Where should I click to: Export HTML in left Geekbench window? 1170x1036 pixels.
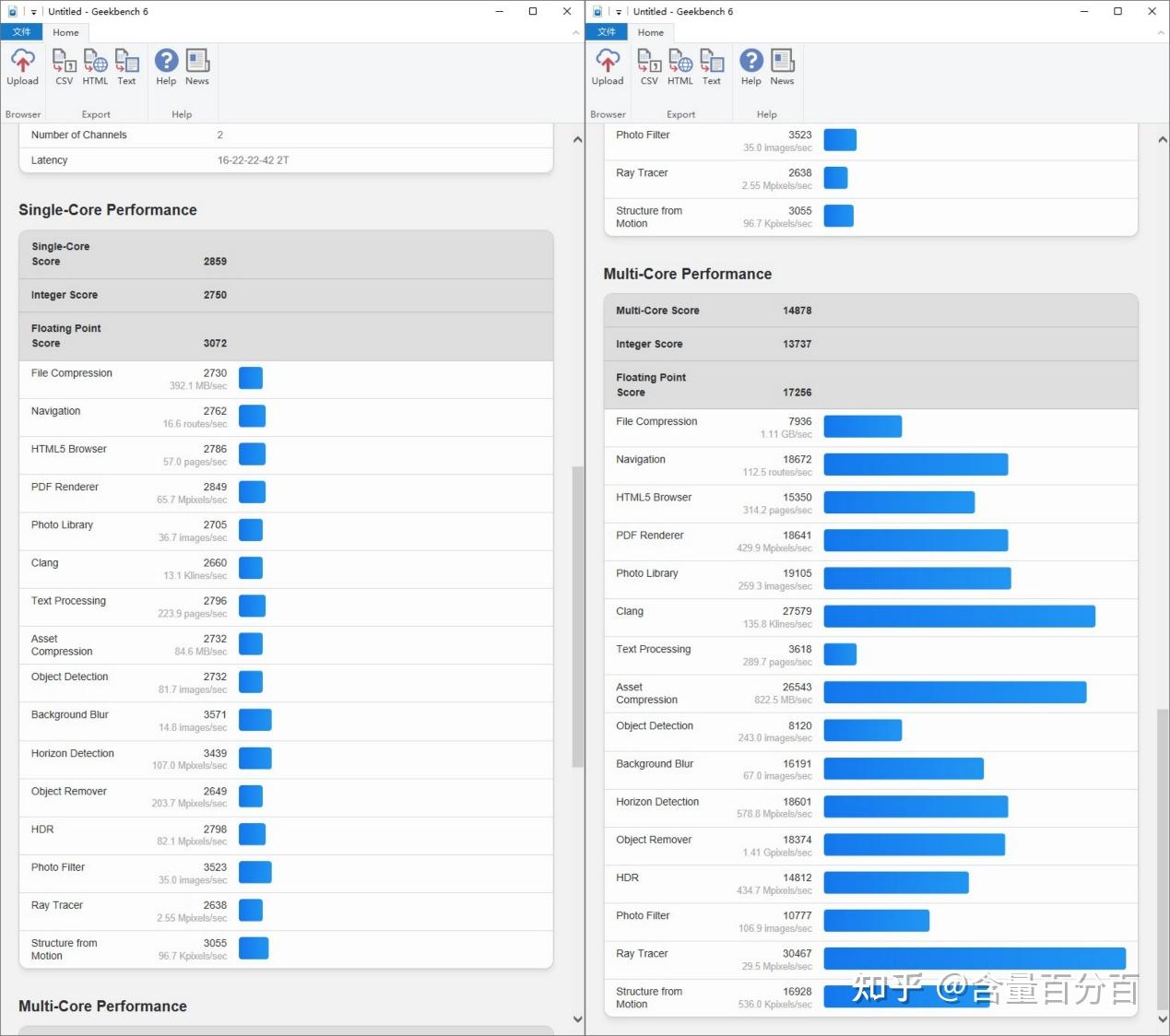pos(95,67)
